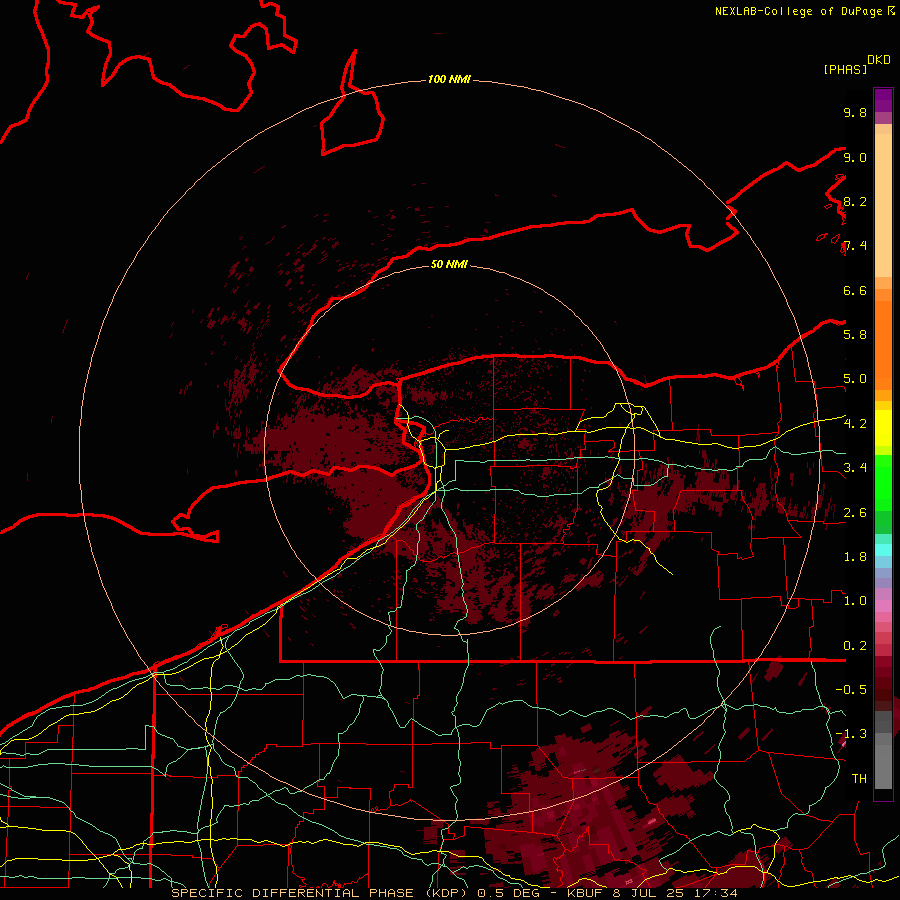Click the 6.6 value on color scale
Screen dimensions: 900x900
855,290
